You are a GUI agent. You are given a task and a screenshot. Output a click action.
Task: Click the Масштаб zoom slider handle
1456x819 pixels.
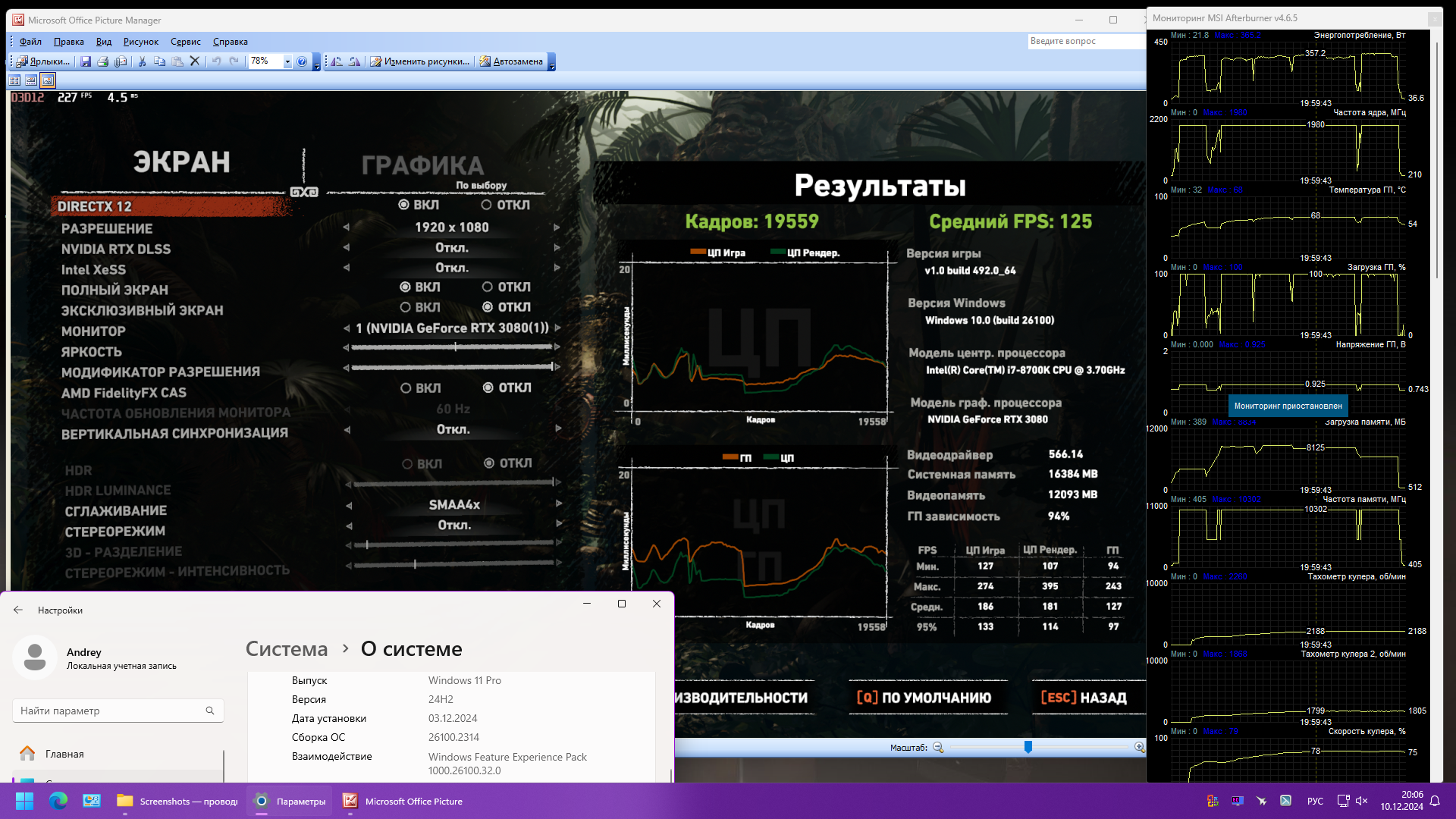click(1028, 748)
